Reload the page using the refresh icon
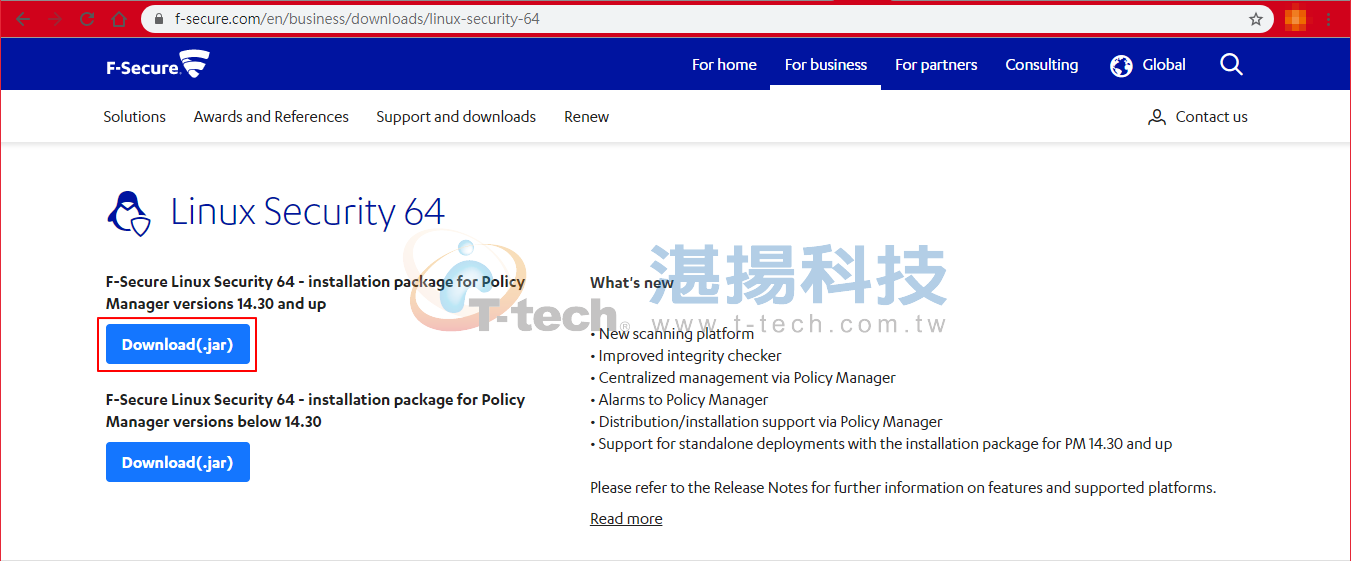Image resolution: width=1351 pixels, height=561 pixels. (x=87, y=19)
